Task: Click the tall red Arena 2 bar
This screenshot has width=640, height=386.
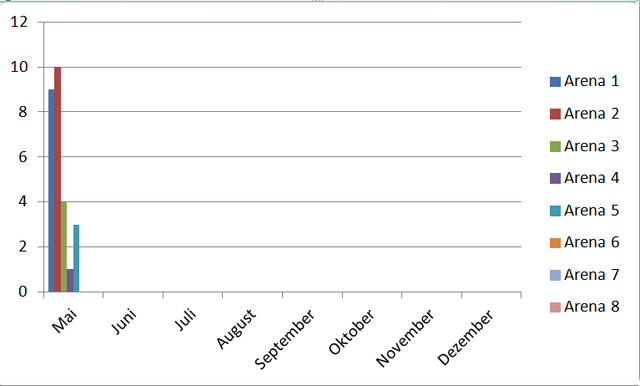Action: (x=58, y=180)
